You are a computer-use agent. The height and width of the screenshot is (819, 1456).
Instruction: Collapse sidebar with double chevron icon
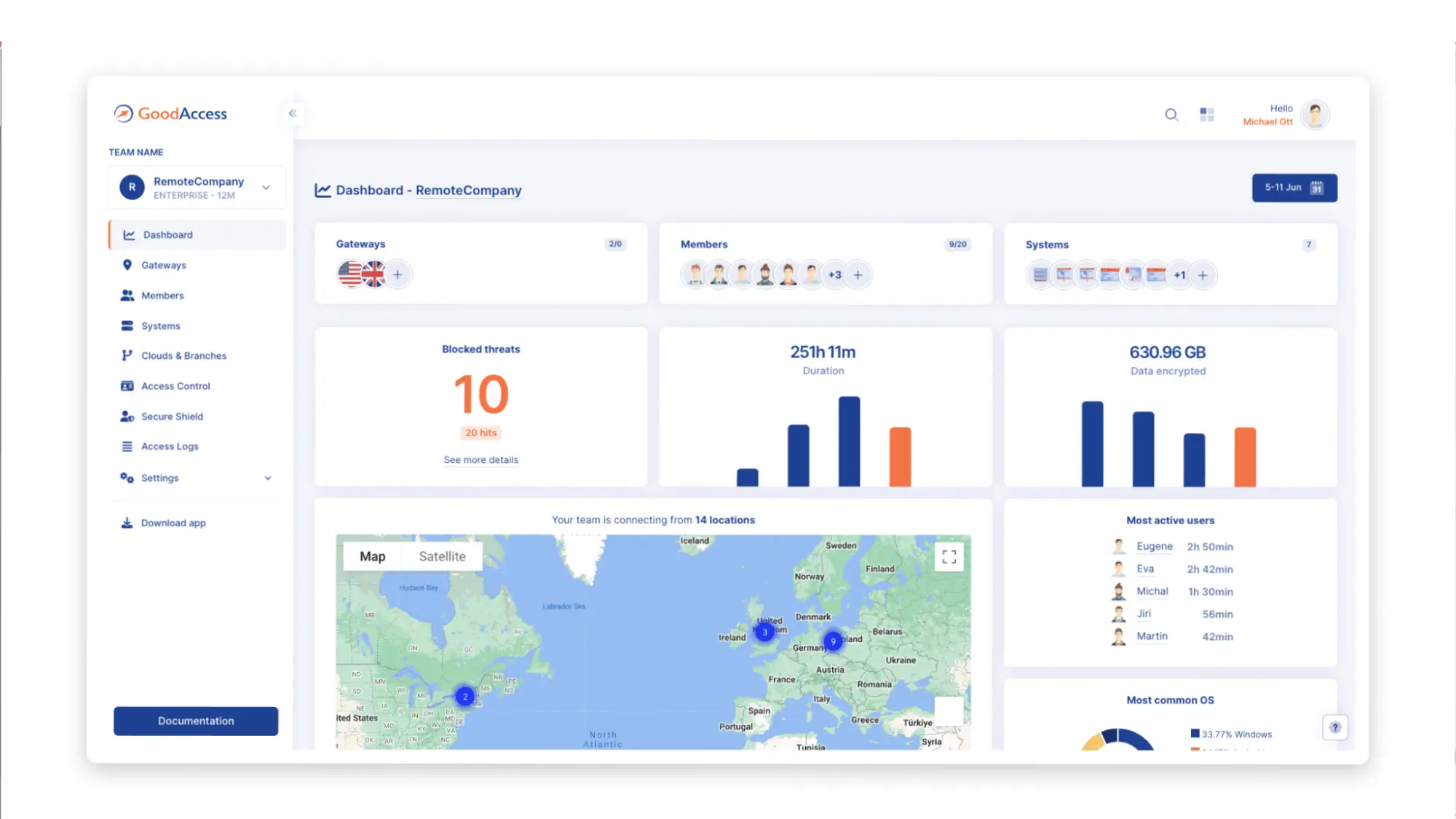[x=293, y=114]
